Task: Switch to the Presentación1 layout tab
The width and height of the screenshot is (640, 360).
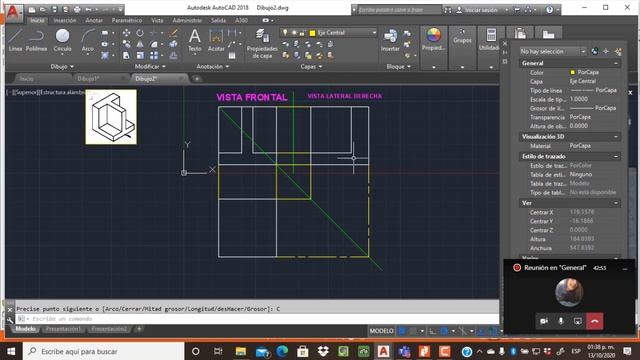Action: [63, 329]
